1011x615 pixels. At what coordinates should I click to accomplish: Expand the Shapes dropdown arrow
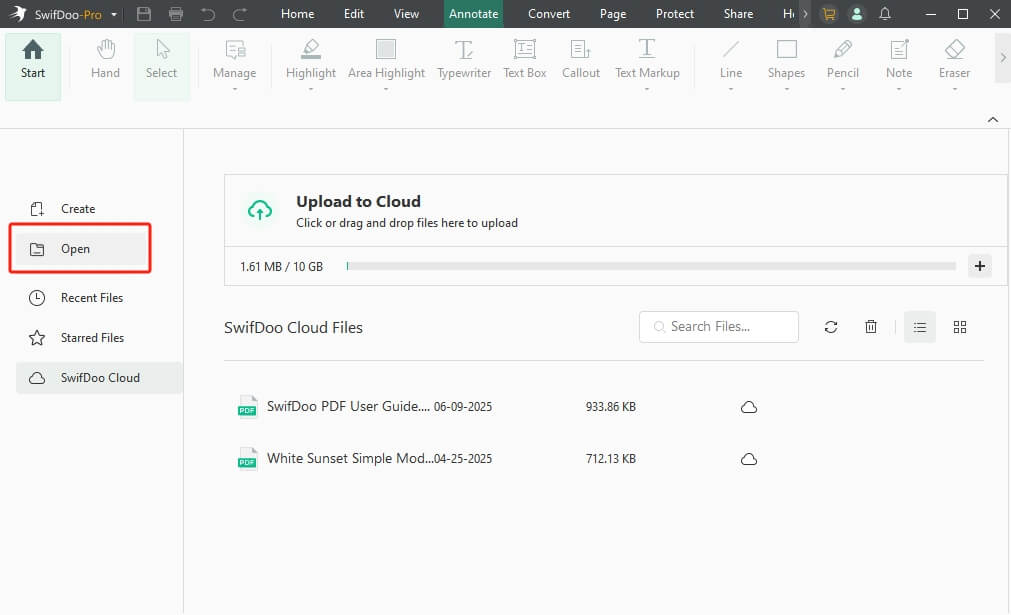[787, 89]
